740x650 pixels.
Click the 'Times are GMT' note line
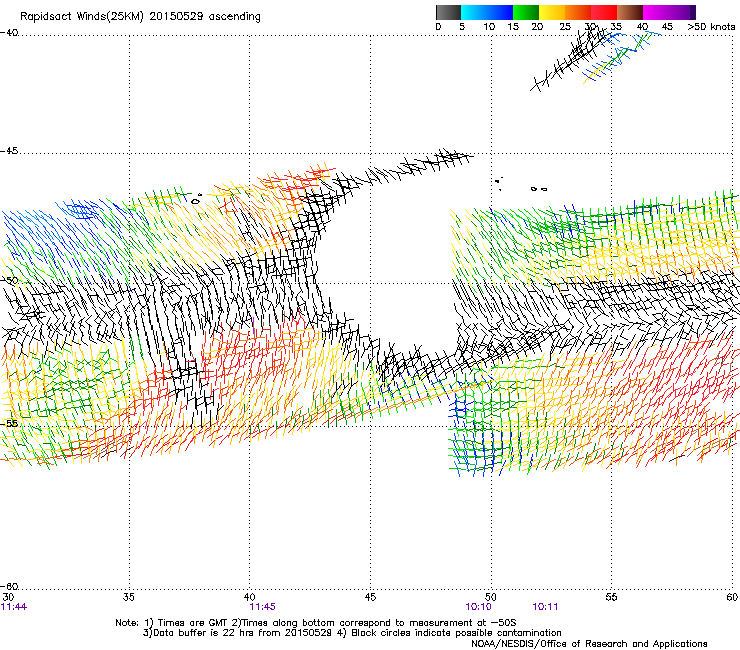[x=316, y=623]
